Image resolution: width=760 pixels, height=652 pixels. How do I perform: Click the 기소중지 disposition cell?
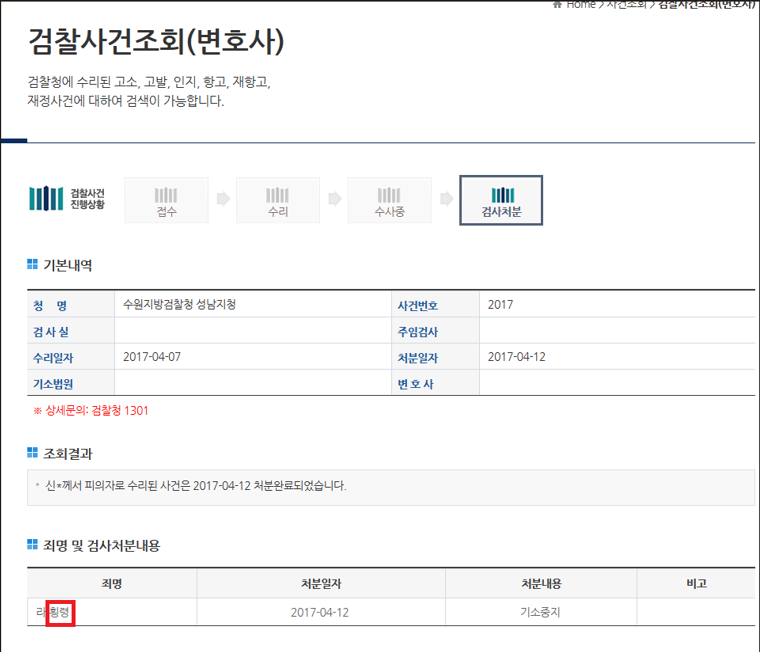pos(540,611)
